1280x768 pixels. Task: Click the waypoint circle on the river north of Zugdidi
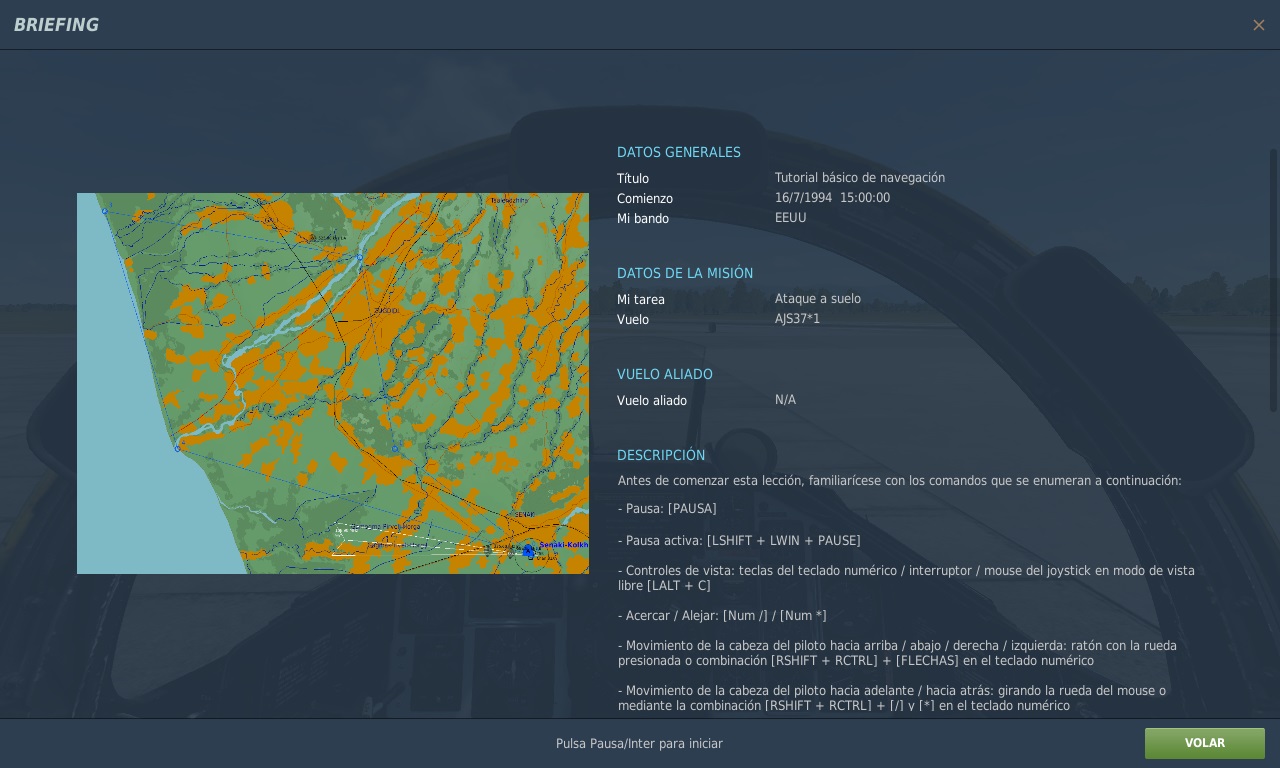click(x=360, y=257)
